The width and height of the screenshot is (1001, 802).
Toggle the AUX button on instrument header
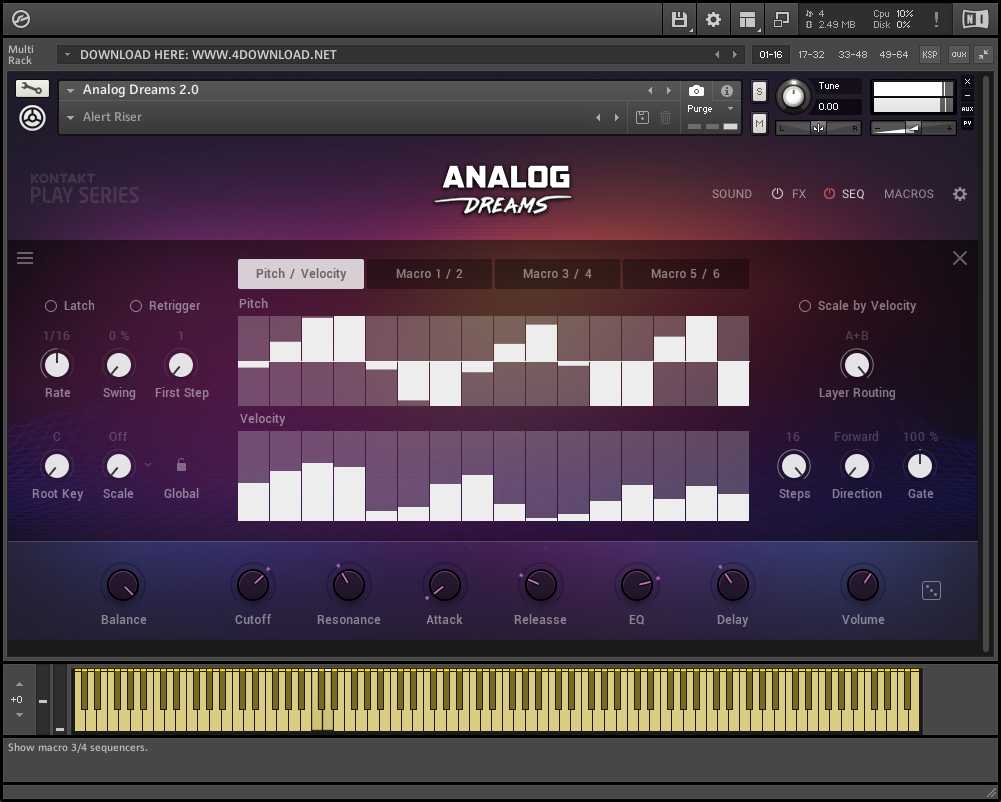pos(967,109)
